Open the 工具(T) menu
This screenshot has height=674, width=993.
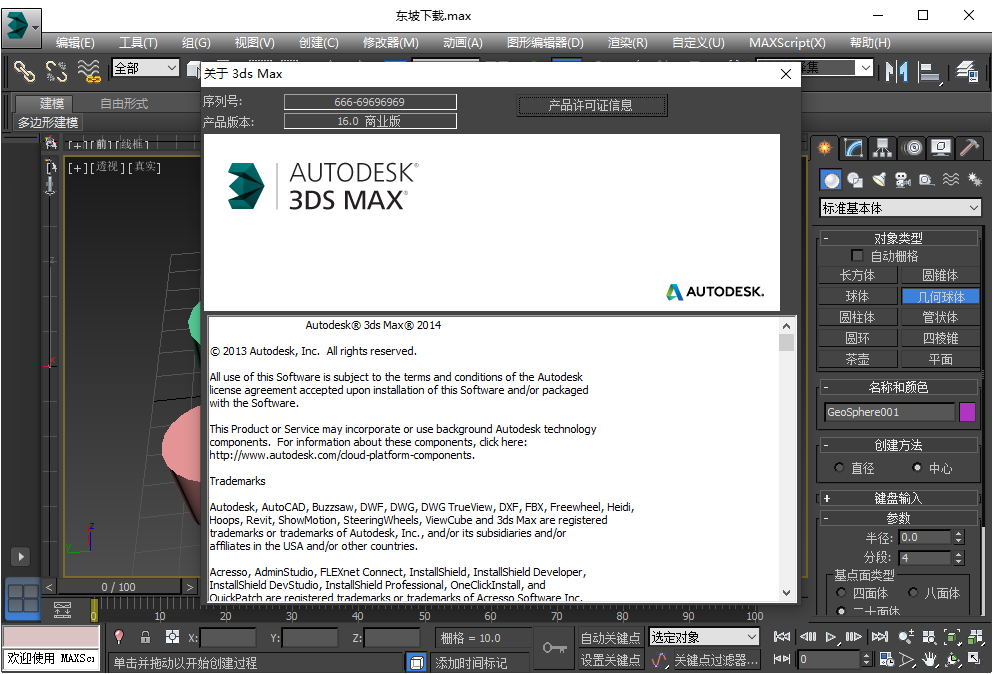click(138, 43)
